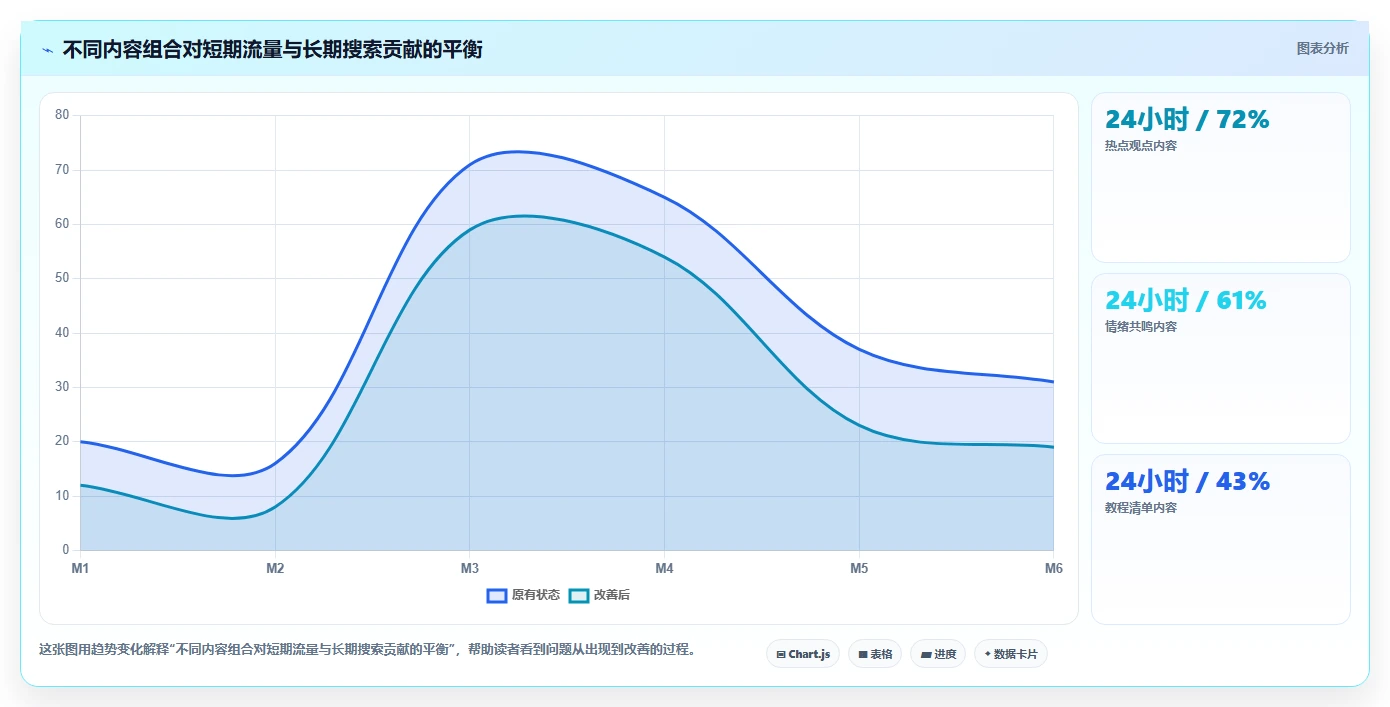
Task: Click the 图表分析 label at top right
Action: pos(1322,48)
